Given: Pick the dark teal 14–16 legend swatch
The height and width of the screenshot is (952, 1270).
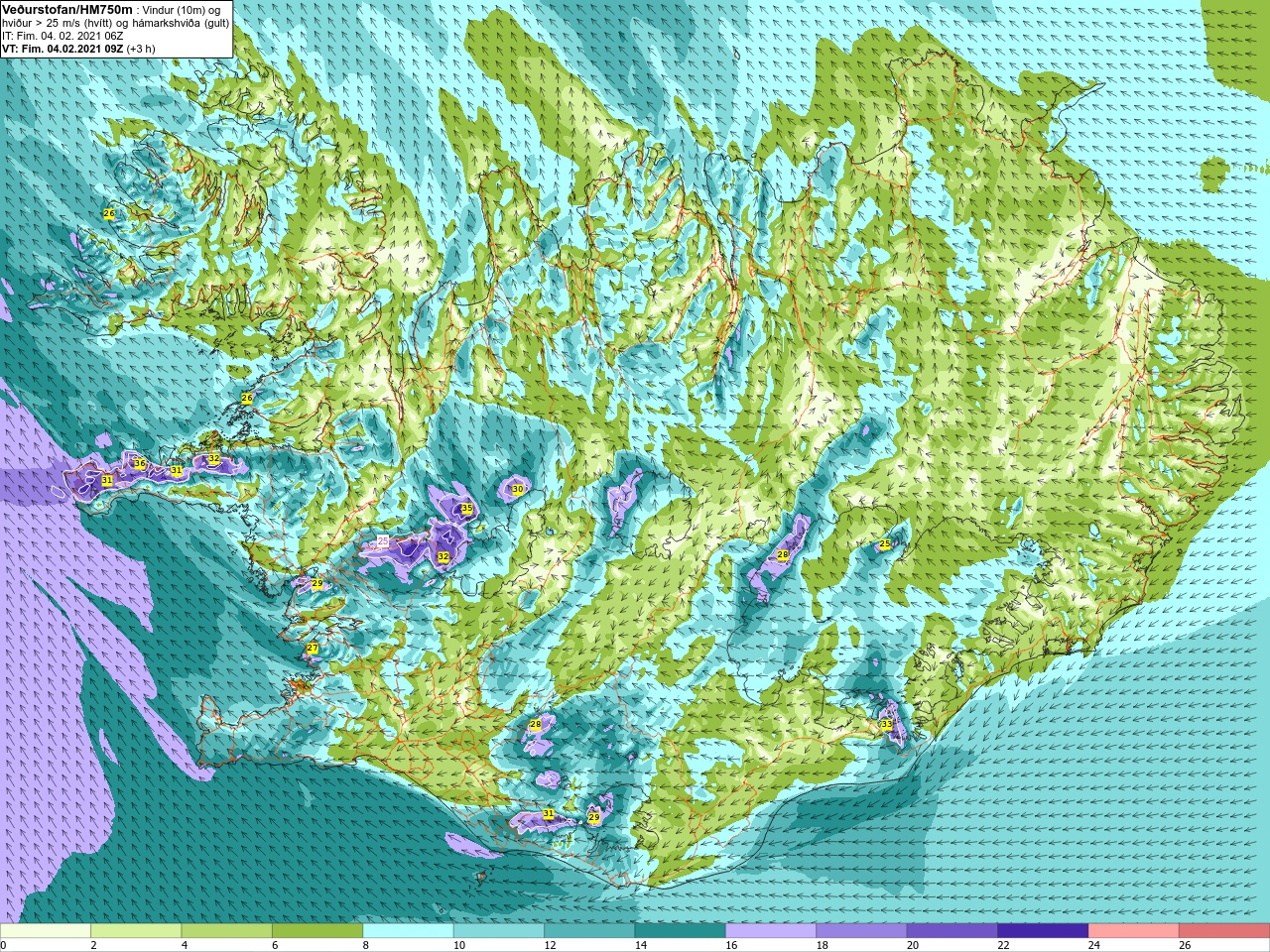Looking at the screenshot, I should (x=681, y=931).
